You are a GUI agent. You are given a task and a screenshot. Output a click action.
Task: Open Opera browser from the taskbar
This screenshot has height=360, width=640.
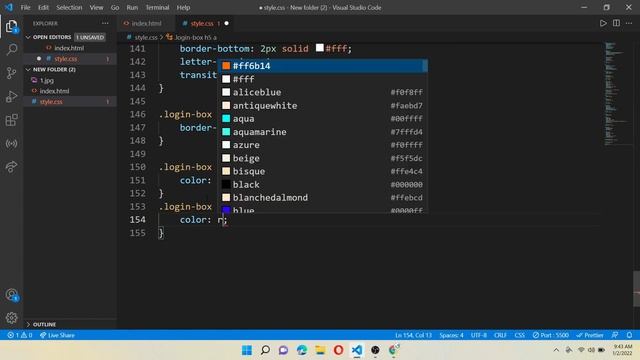coord(338,350)
